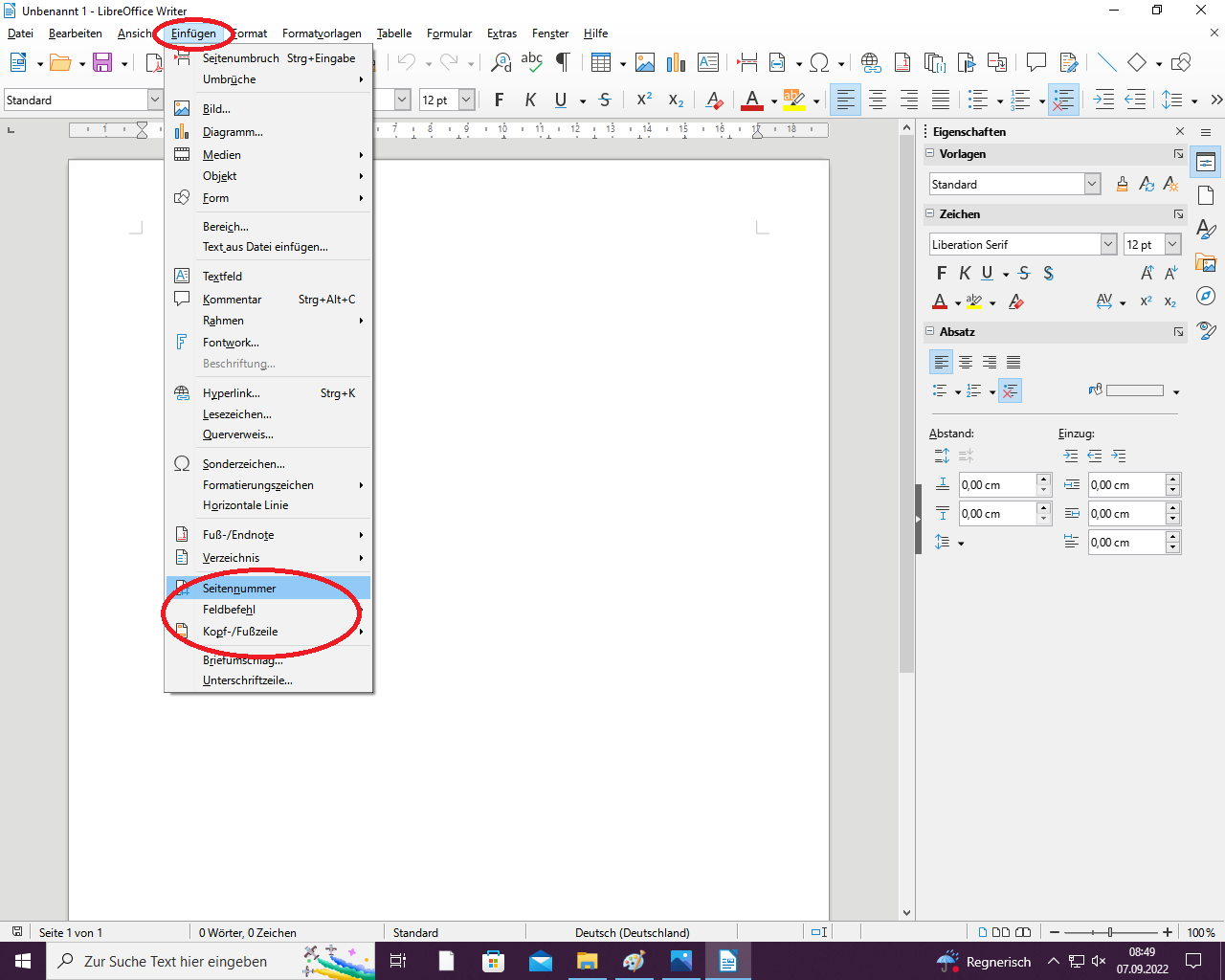Center text in the toolbar
Image resolution: width=1225 pixels, height=980 pixels.
coord(877,100)
